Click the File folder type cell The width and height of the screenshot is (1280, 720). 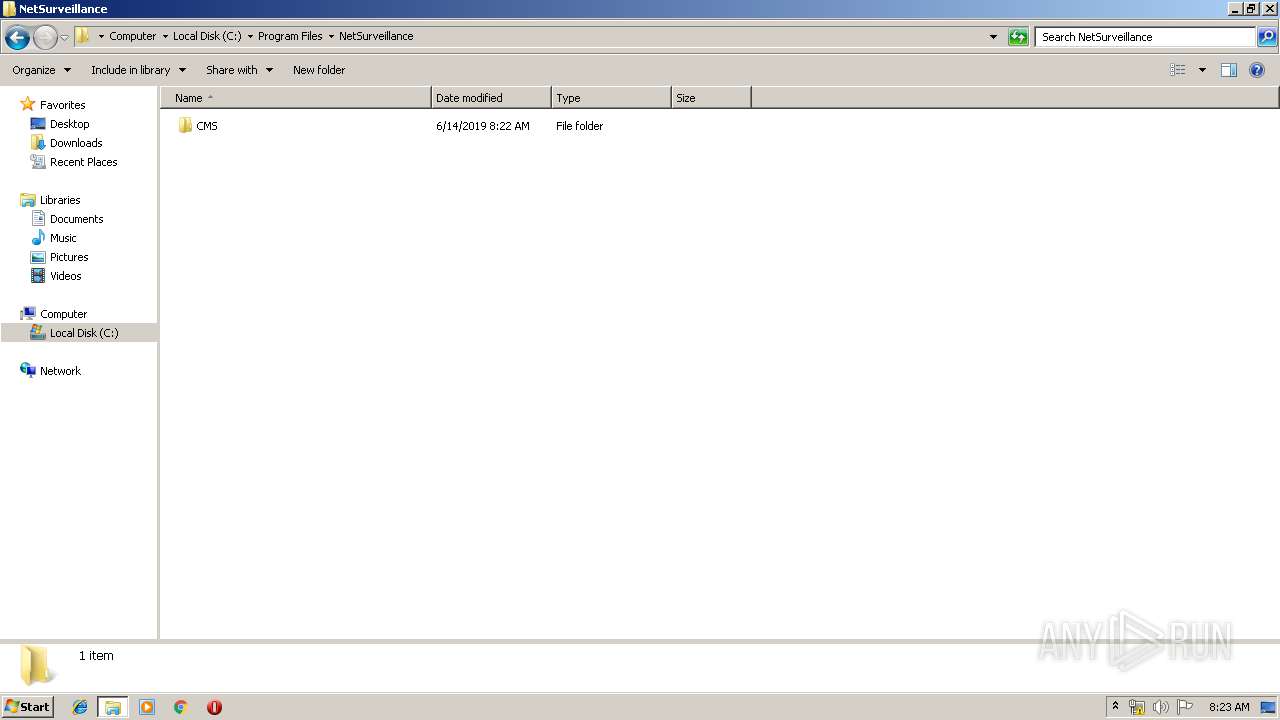(x=579, y=126)
